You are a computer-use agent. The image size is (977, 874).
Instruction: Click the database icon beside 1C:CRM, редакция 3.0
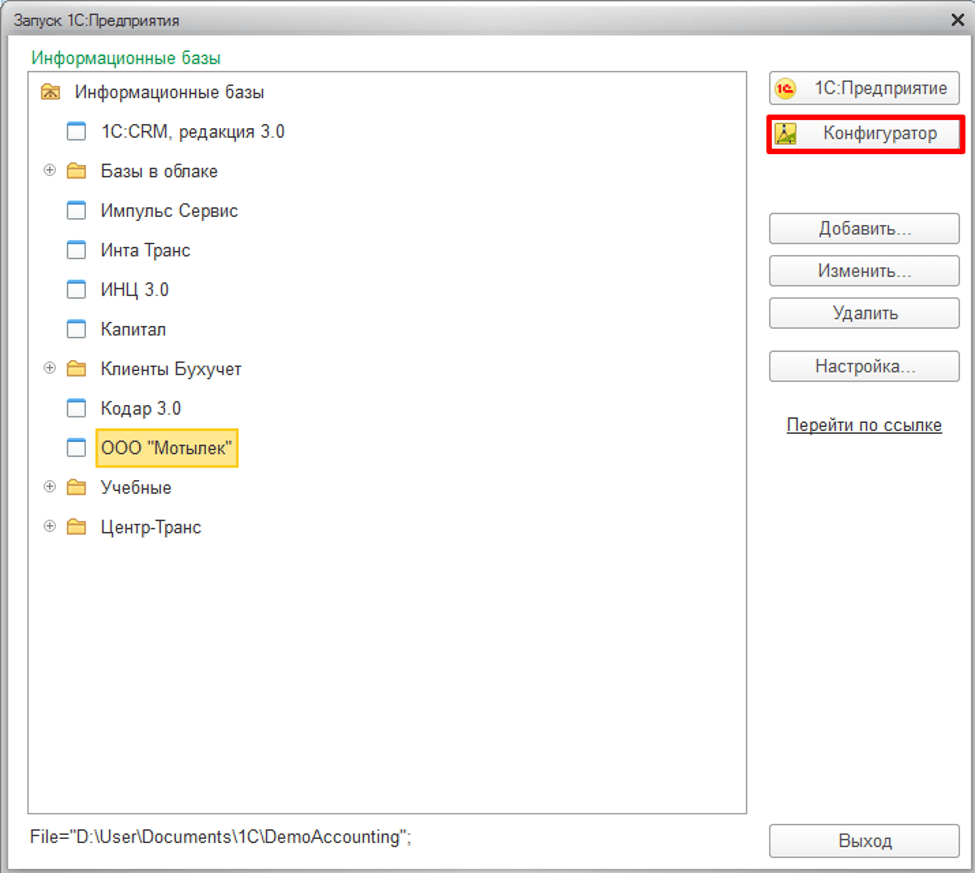coord(77,132)
